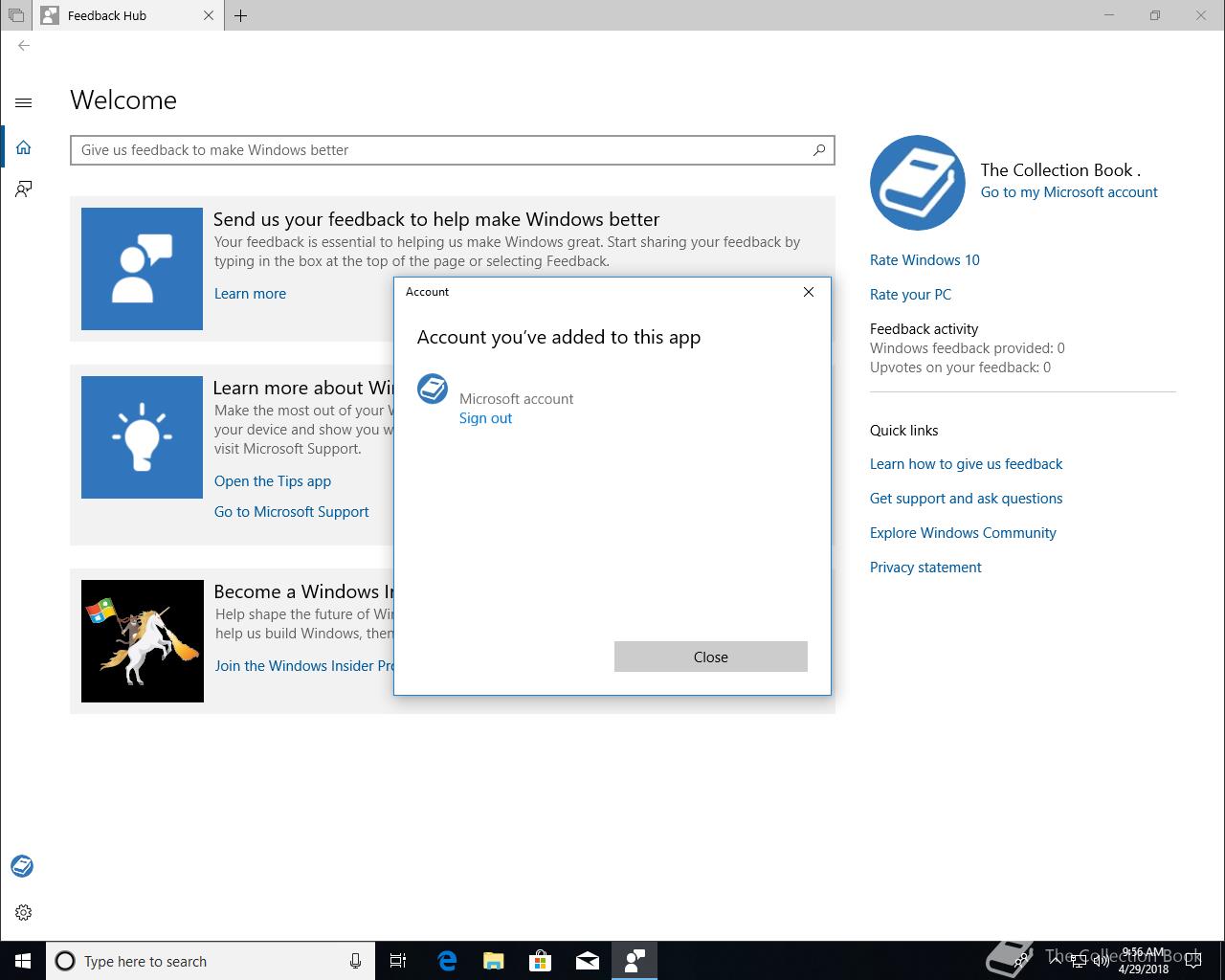
Task: Click the large Collection Book profile picture
Action: (918, 182)
